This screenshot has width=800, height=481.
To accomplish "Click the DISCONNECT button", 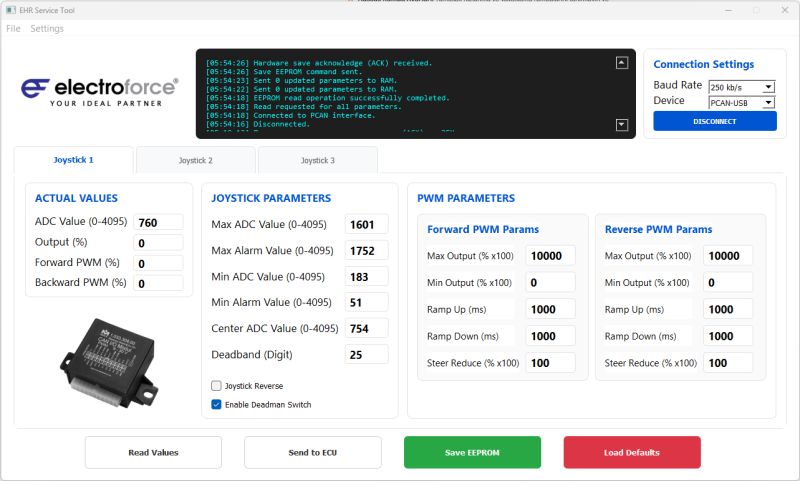I will (x=715, y=121).
